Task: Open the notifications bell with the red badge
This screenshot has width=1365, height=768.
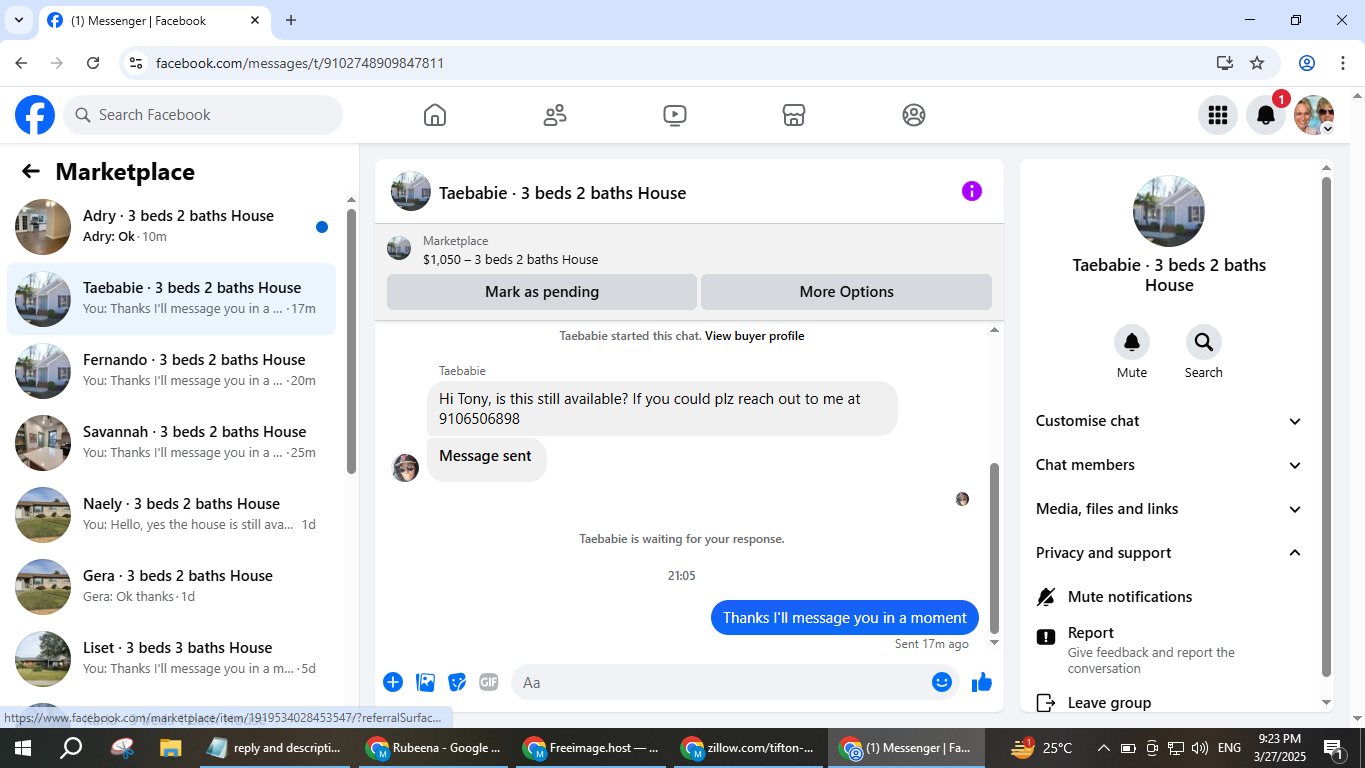Action: point(1266,115)
